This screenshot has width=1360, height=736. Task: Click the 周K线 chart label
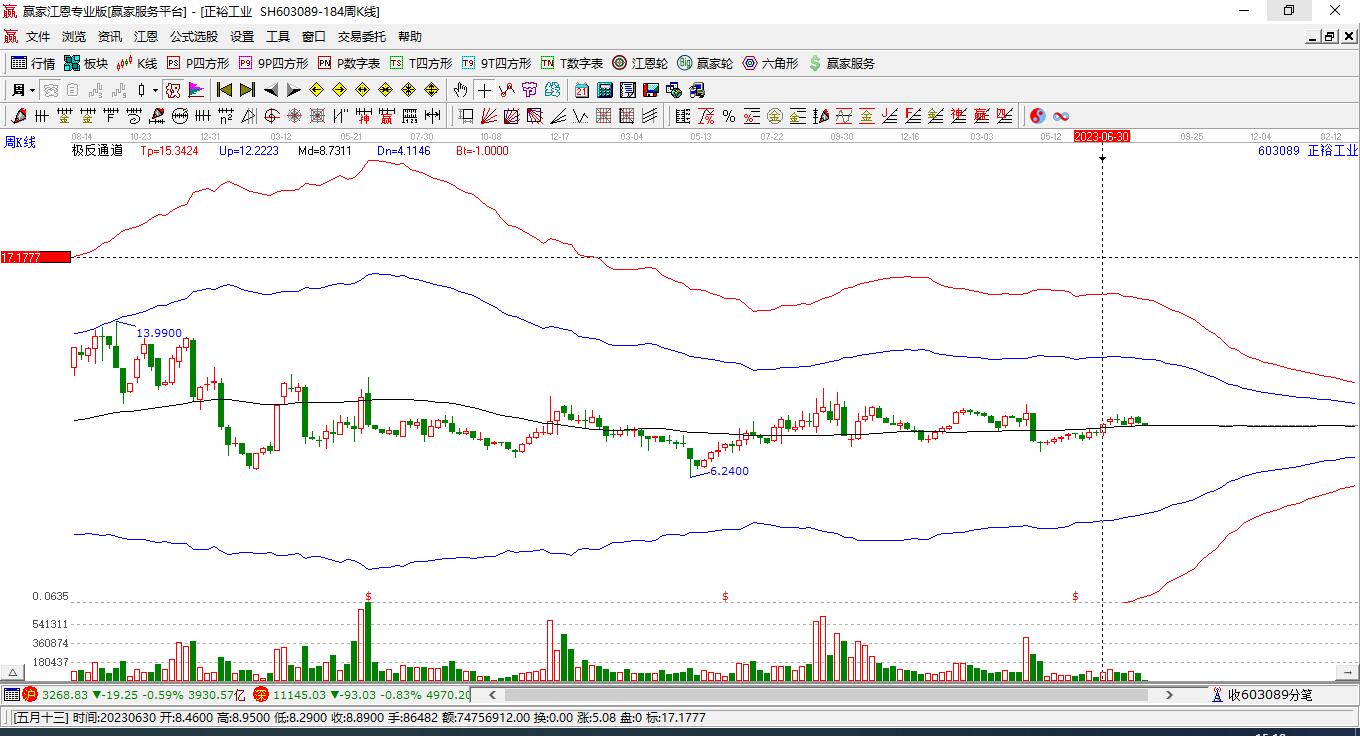(x=20, y=142)
